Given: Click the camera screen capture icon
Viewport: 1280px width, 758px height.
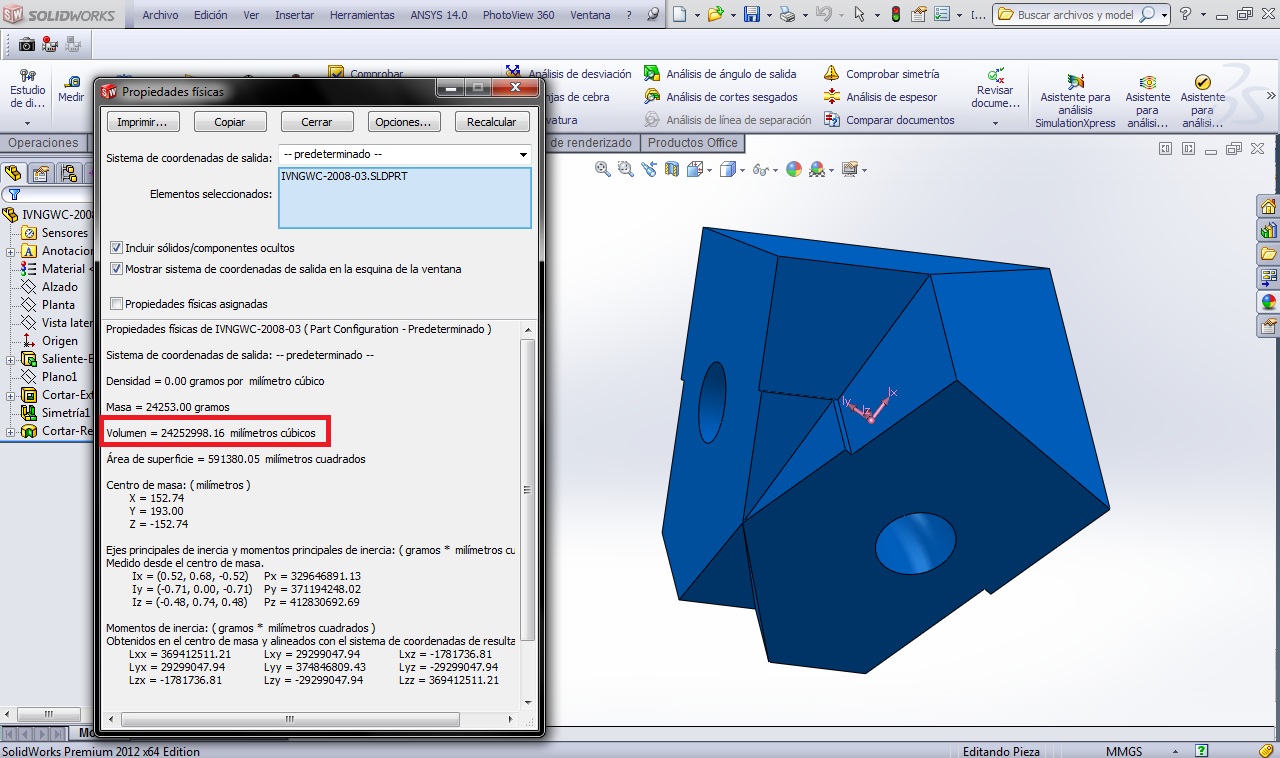Looking at the screenshot, I should 27,44.
